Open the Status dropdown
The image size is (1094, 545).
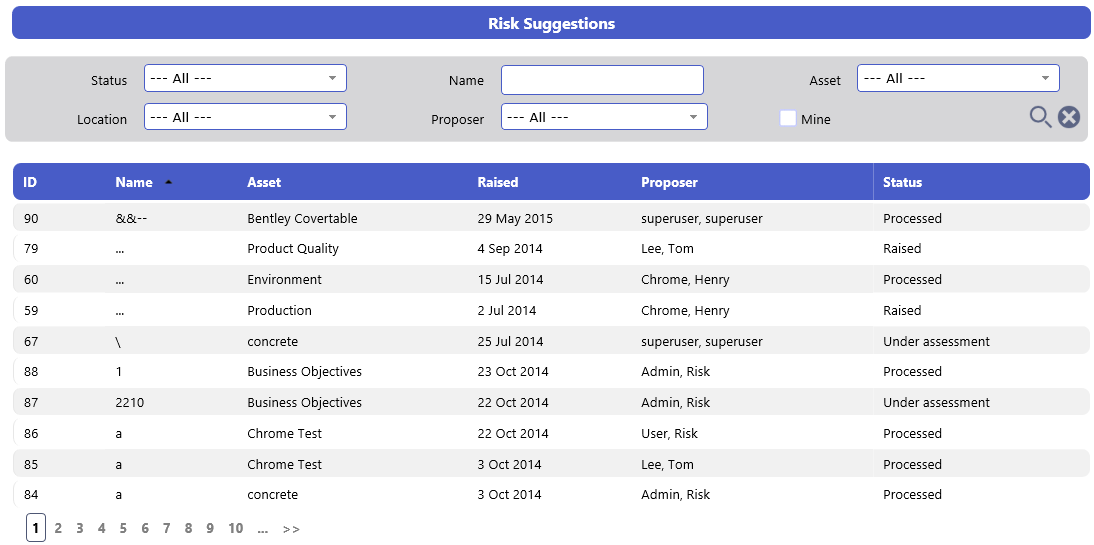245,78
